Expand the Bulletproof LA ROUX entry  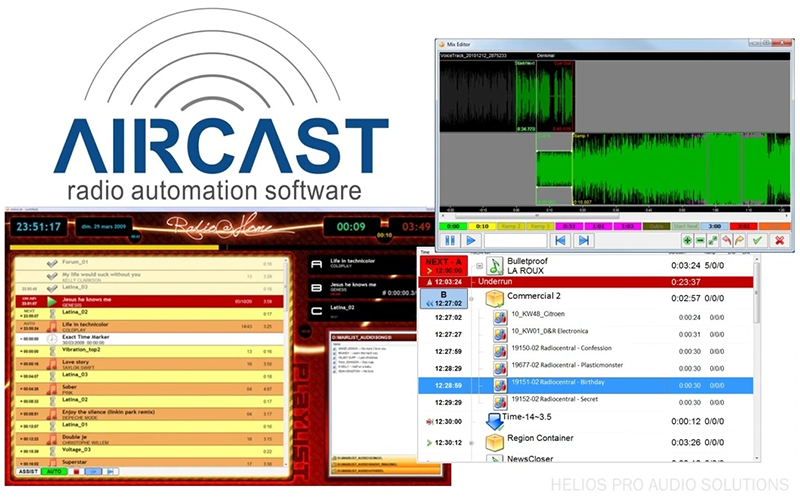479,266
